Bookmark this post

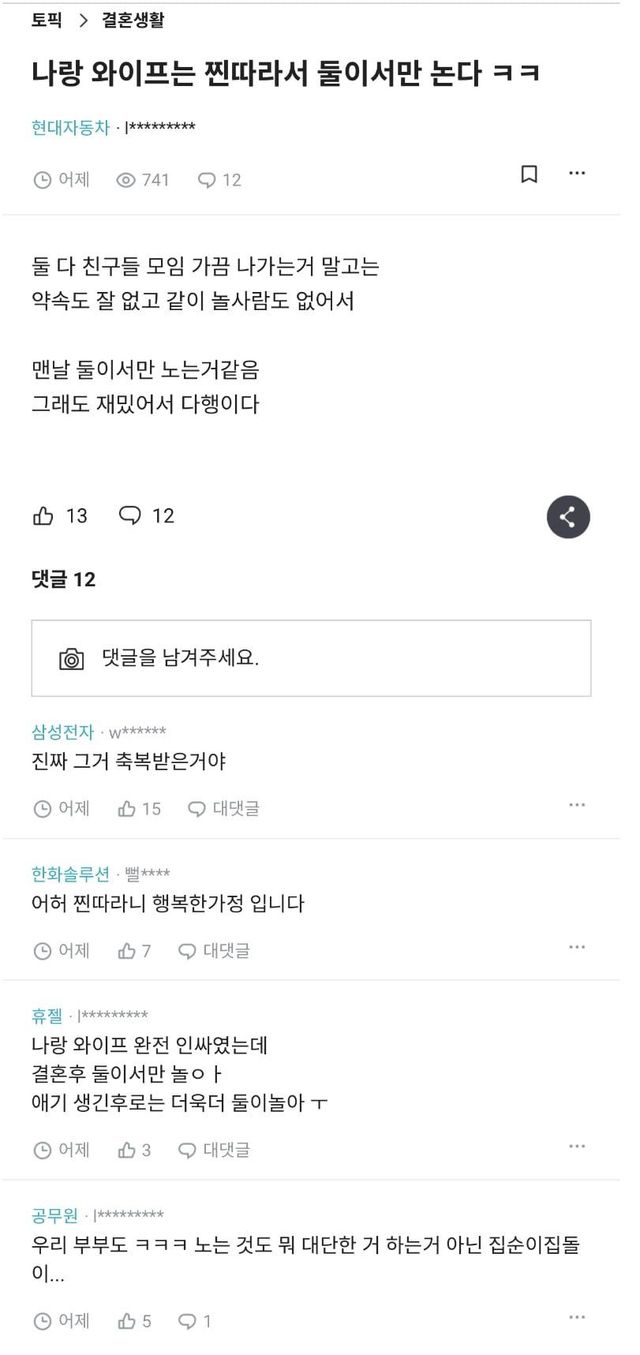click(x=529, y=174)
